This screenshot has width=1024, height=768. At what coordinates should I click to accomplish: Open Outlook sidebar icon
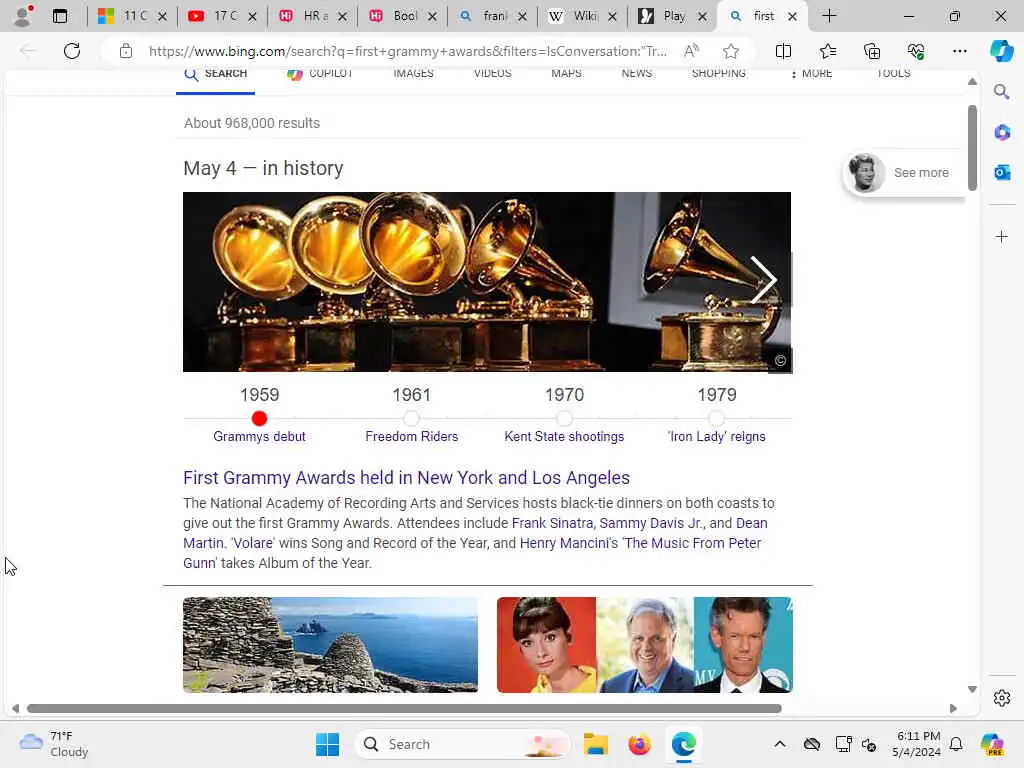pyautogui.click(x=1002, y=172)
